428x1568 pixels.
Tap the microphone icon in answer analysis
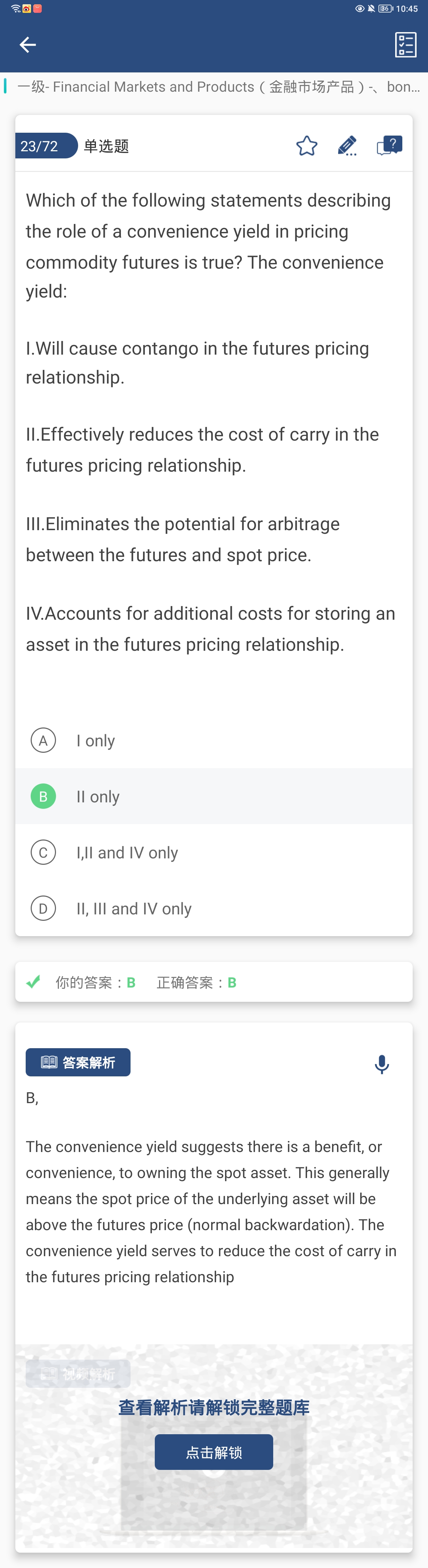click(382, 1064)
